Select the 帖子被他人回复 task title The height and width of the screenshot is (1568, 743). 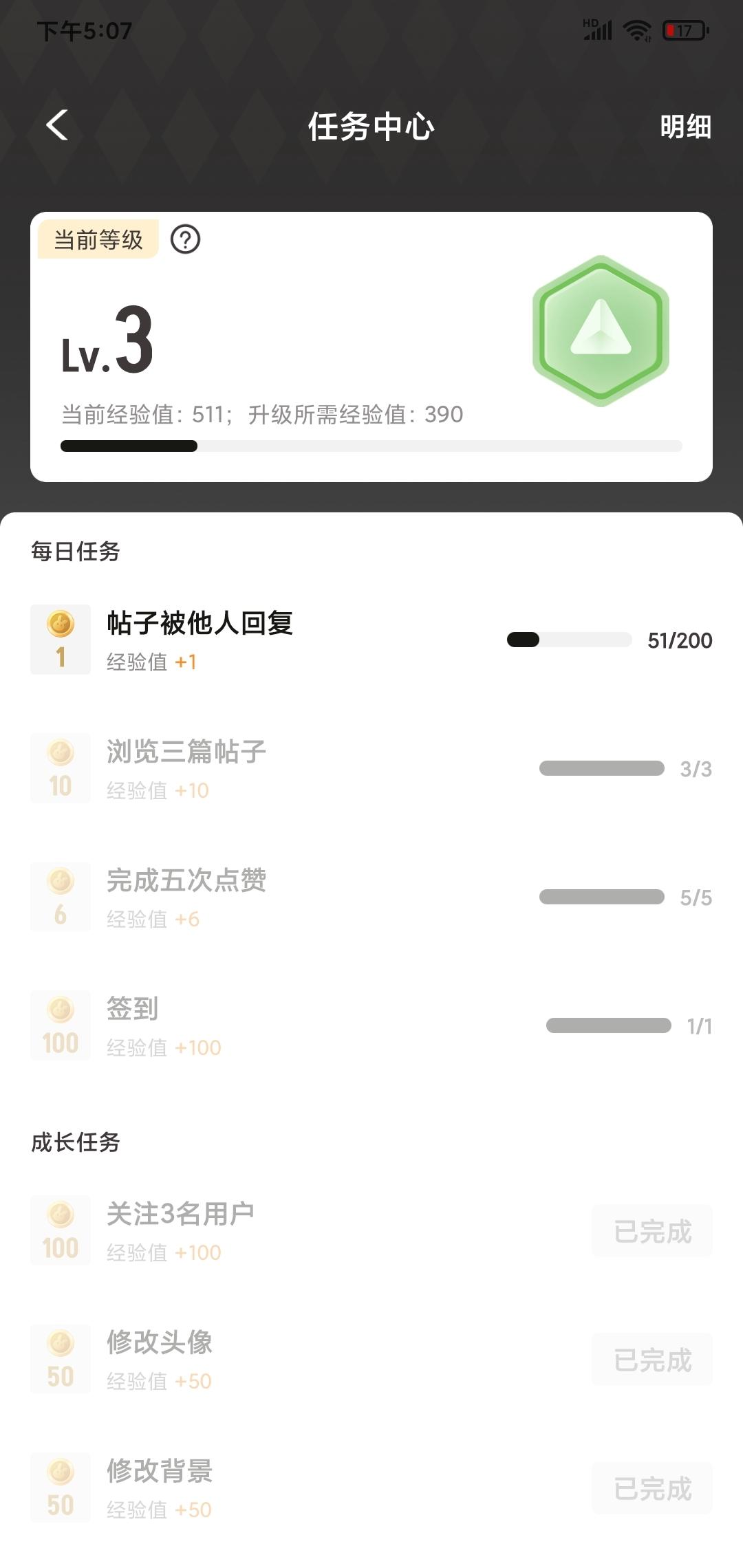pos(200,623)
